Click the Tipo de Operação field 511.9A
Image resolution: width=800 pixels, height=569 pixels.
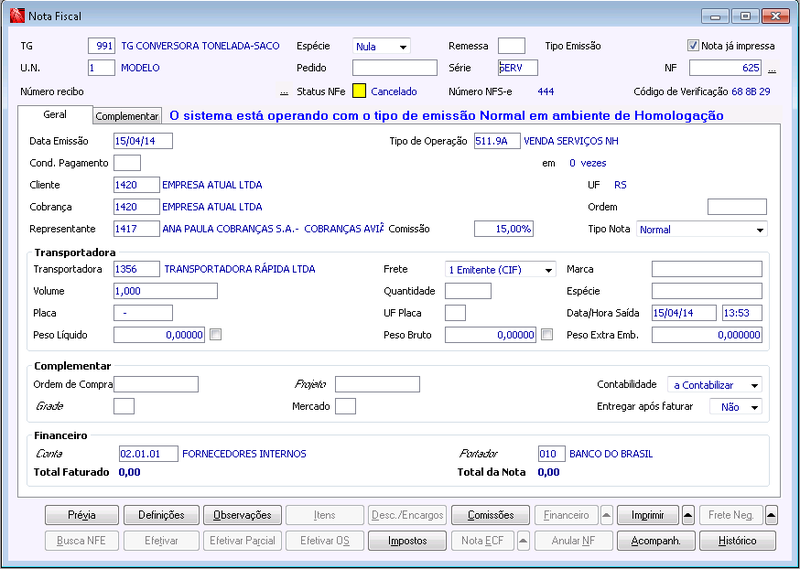pyautogui.click(x=497, y=141)
